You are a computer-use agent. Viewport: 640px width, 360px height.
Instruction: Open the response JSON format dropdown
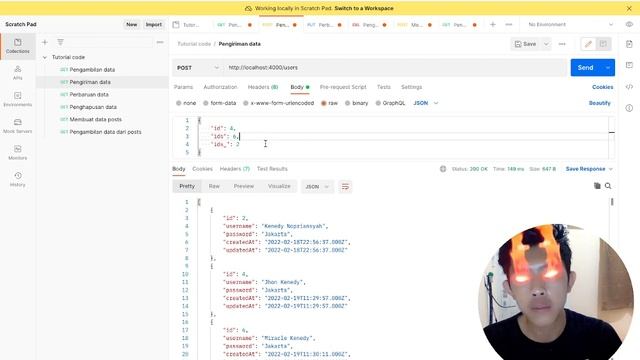pos(317,187)
